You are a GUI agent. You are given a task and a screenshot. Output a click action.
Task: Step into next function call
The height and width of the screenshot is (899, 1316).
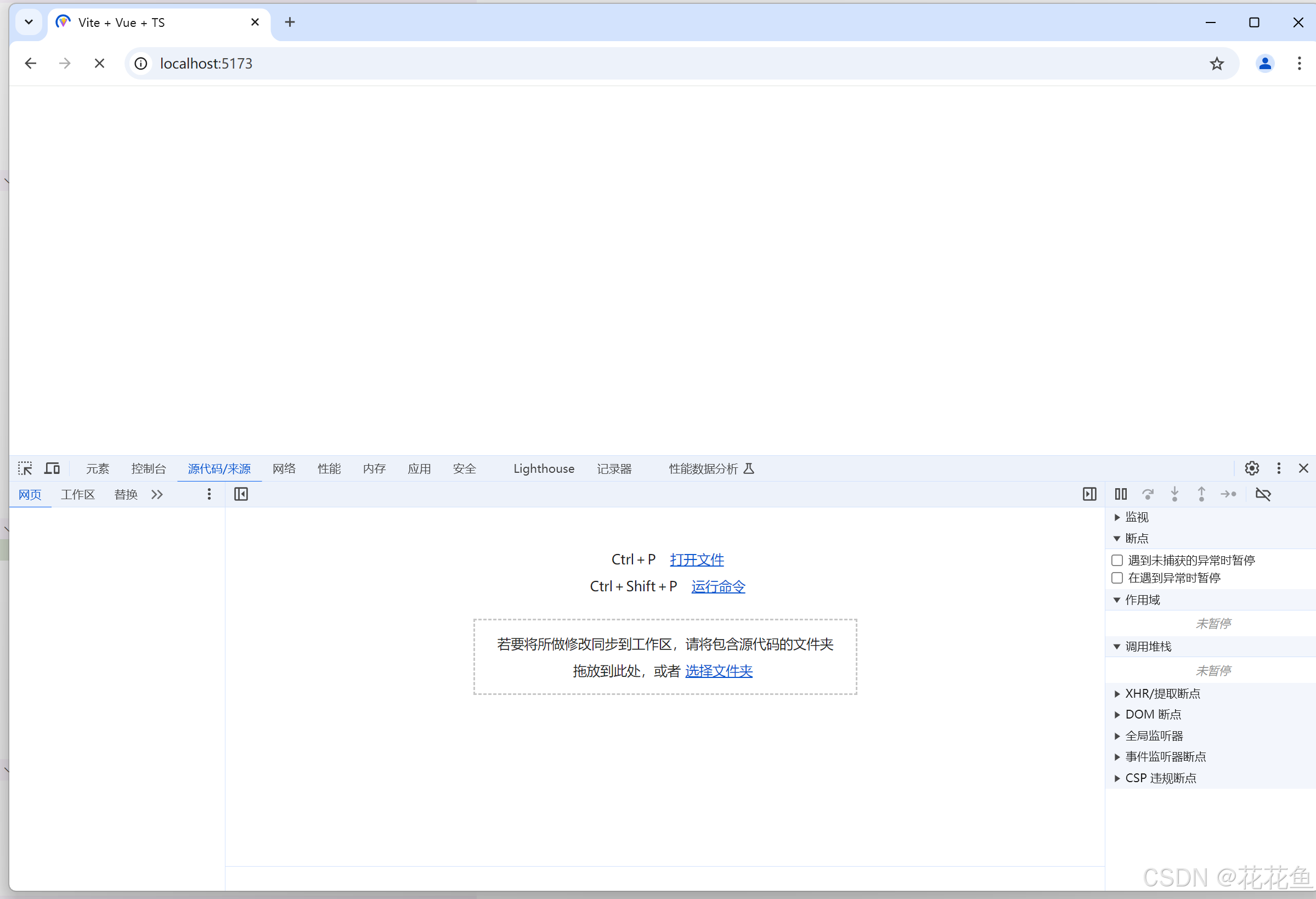pos(1174,494)
